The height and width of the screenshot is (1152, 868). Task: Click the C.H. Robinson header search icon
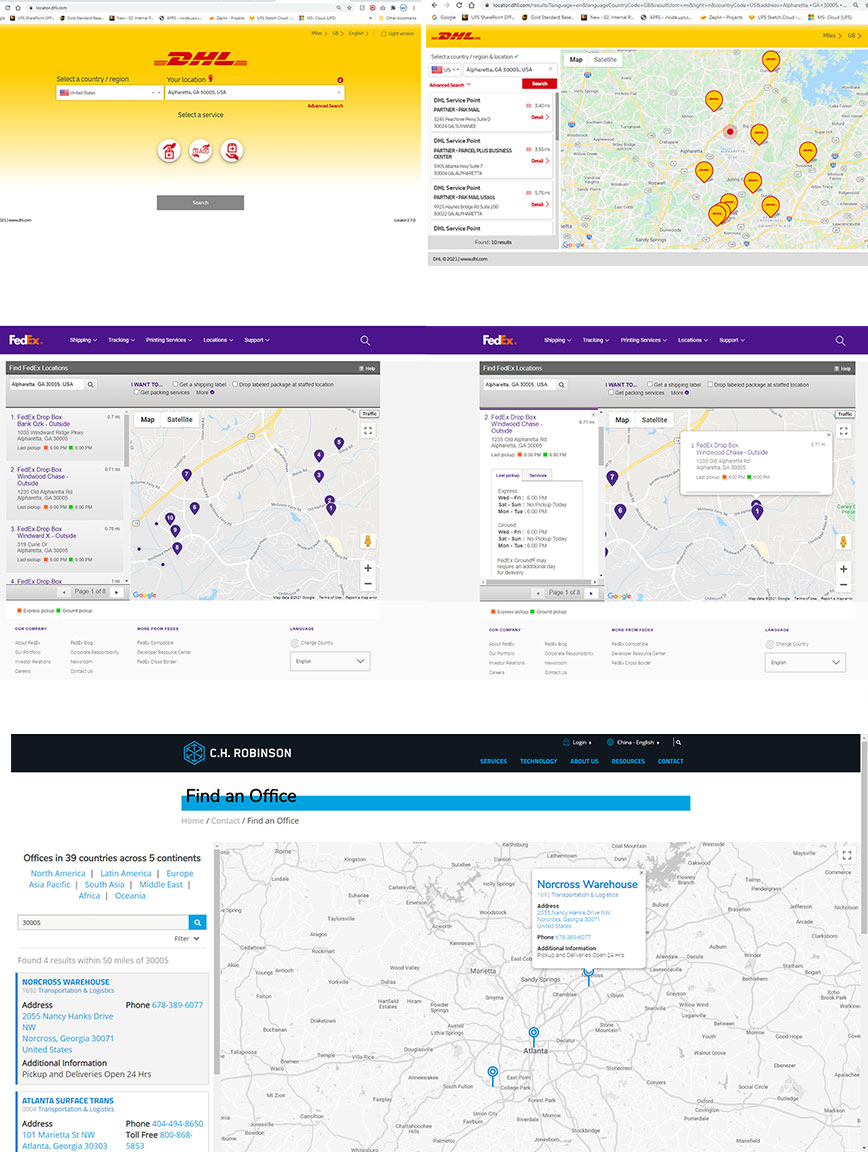click(x=678, y=742)
